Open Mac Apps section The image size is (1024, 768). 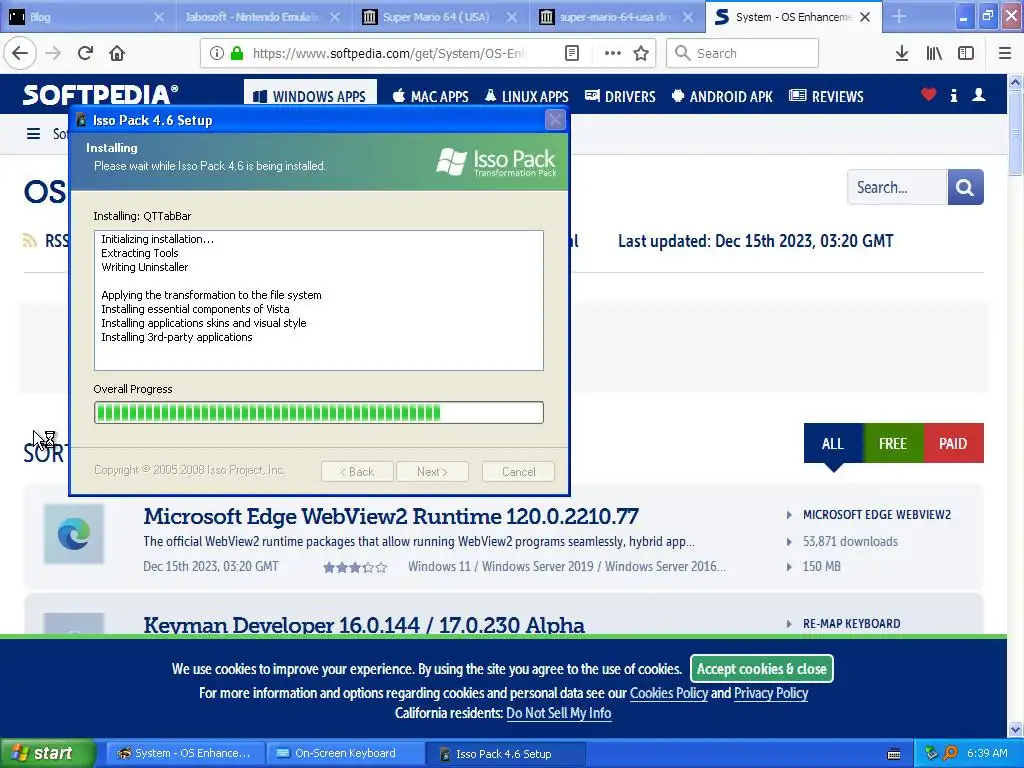[x=430, y=96]
